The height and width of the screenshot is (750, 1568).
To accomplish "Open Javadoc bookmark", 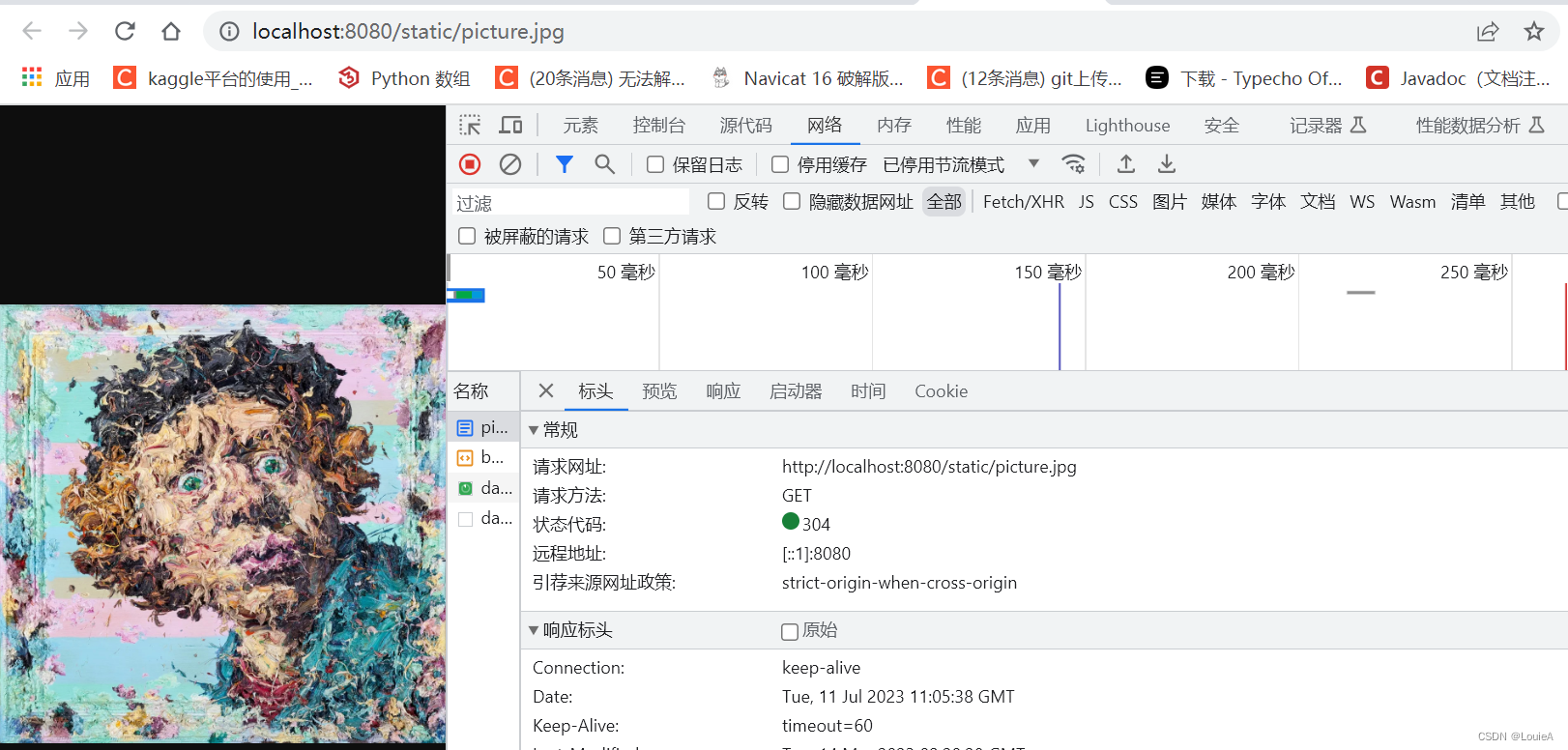I will (1458, 78).
